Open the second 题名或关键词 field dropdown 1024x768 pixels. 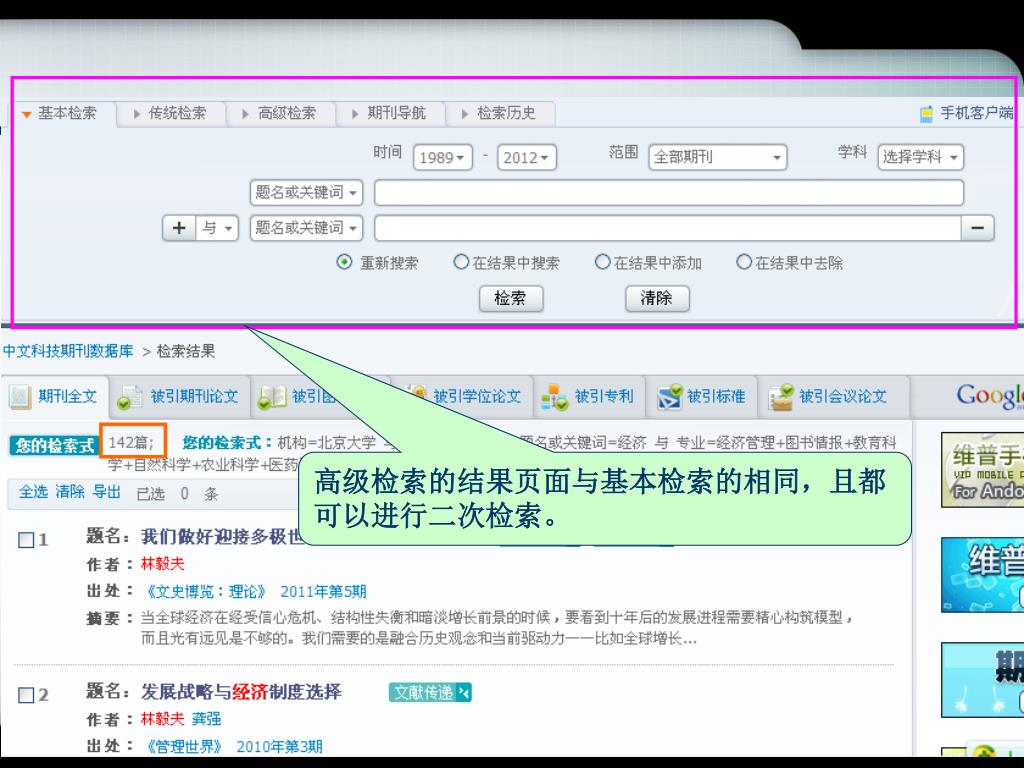coord(306,228)
